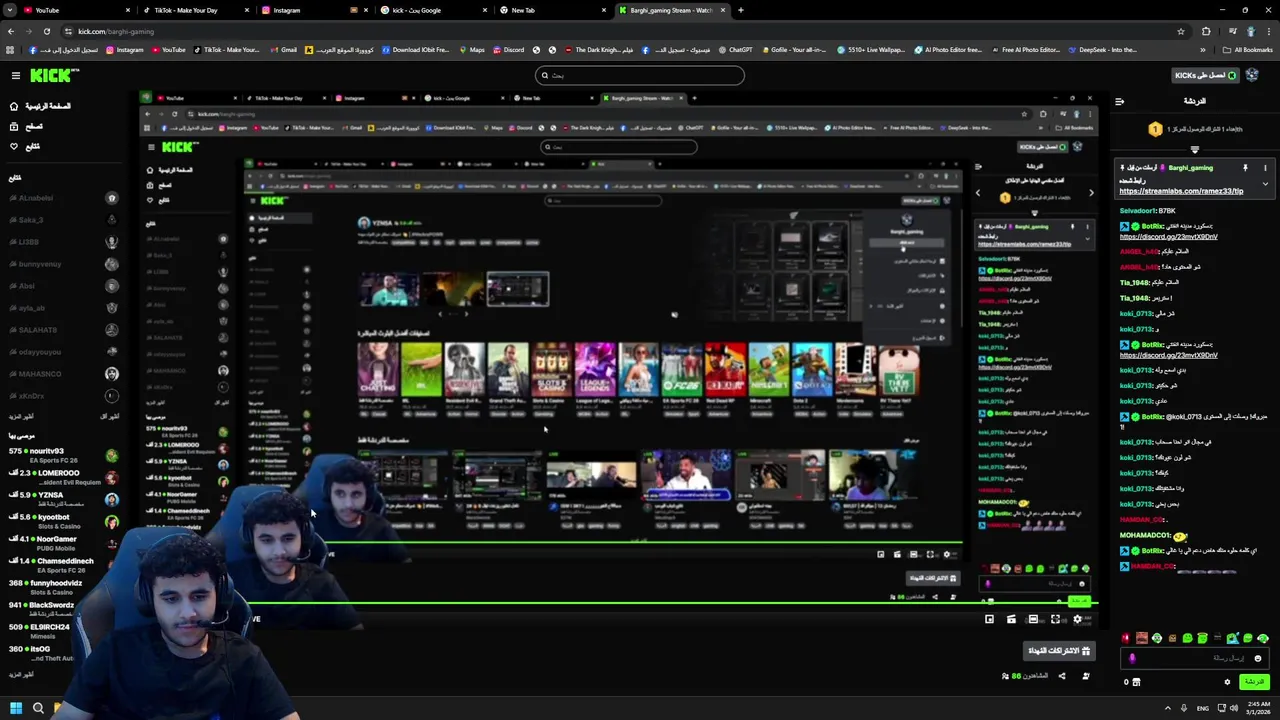Create a clip with the player clip icon
The image size is (1280, 720).
click(1011, 619)
